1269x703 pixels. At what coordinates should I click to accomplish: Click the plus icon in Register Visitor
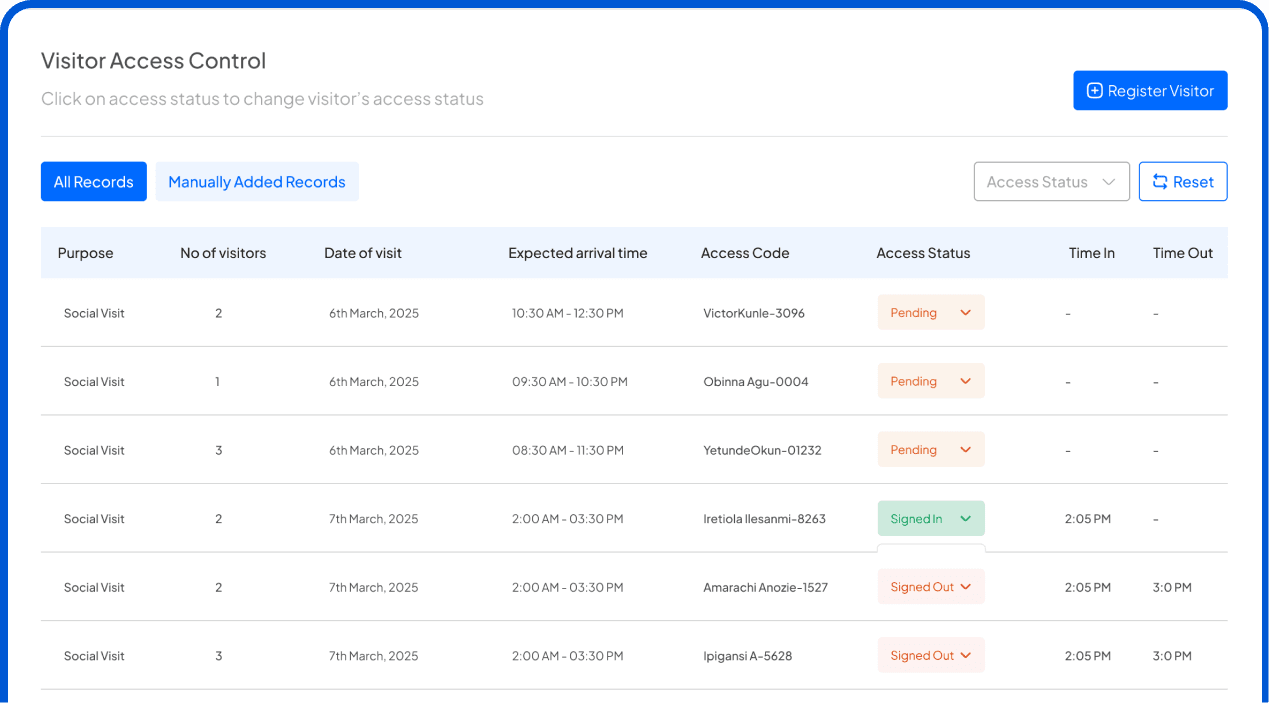[x=1095, y=91]
